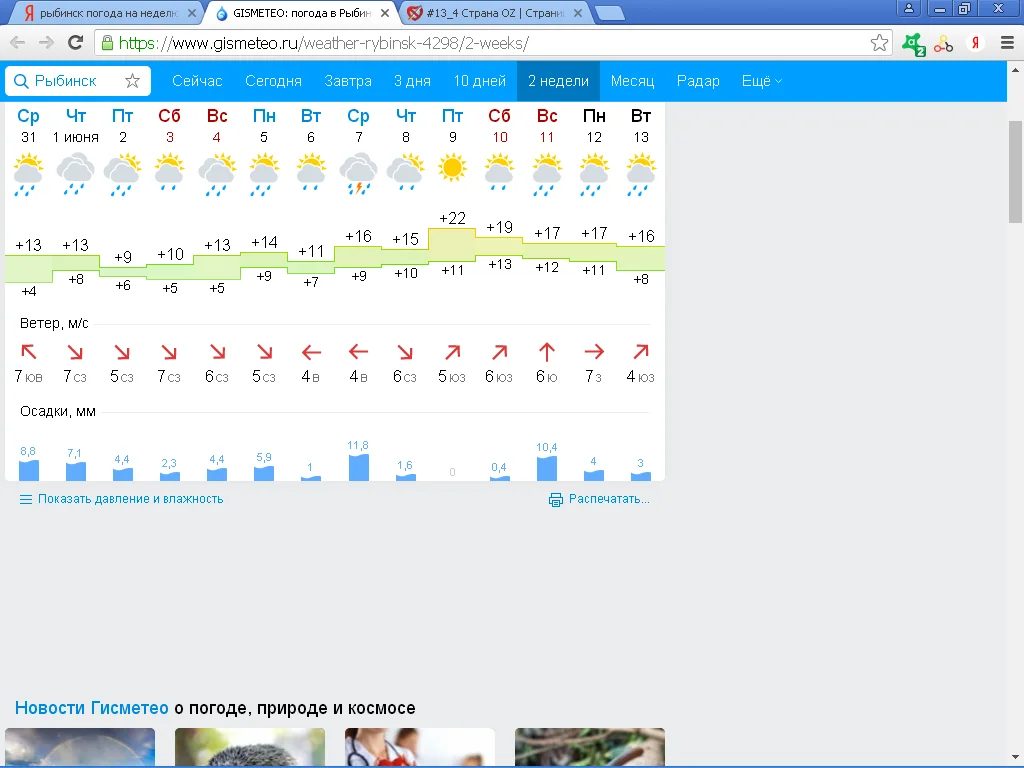Click Показать давление и влажность link
The height and width of the screenshot is (768, 1024).
131,499
